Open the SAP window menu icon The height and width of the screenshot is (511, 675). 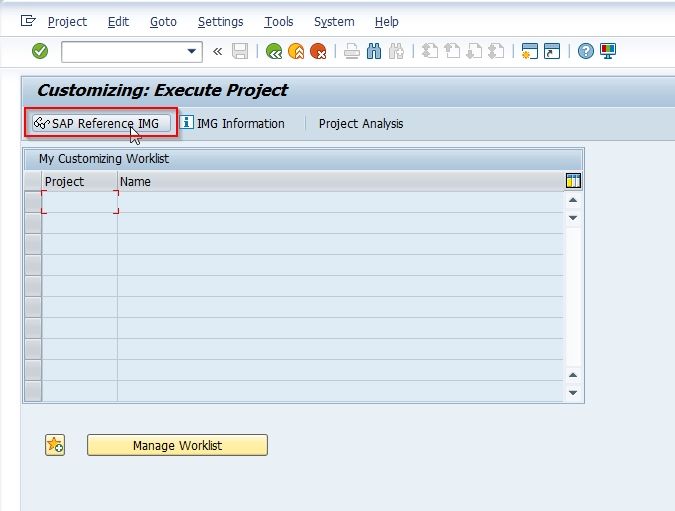click(x=28, y=21)
